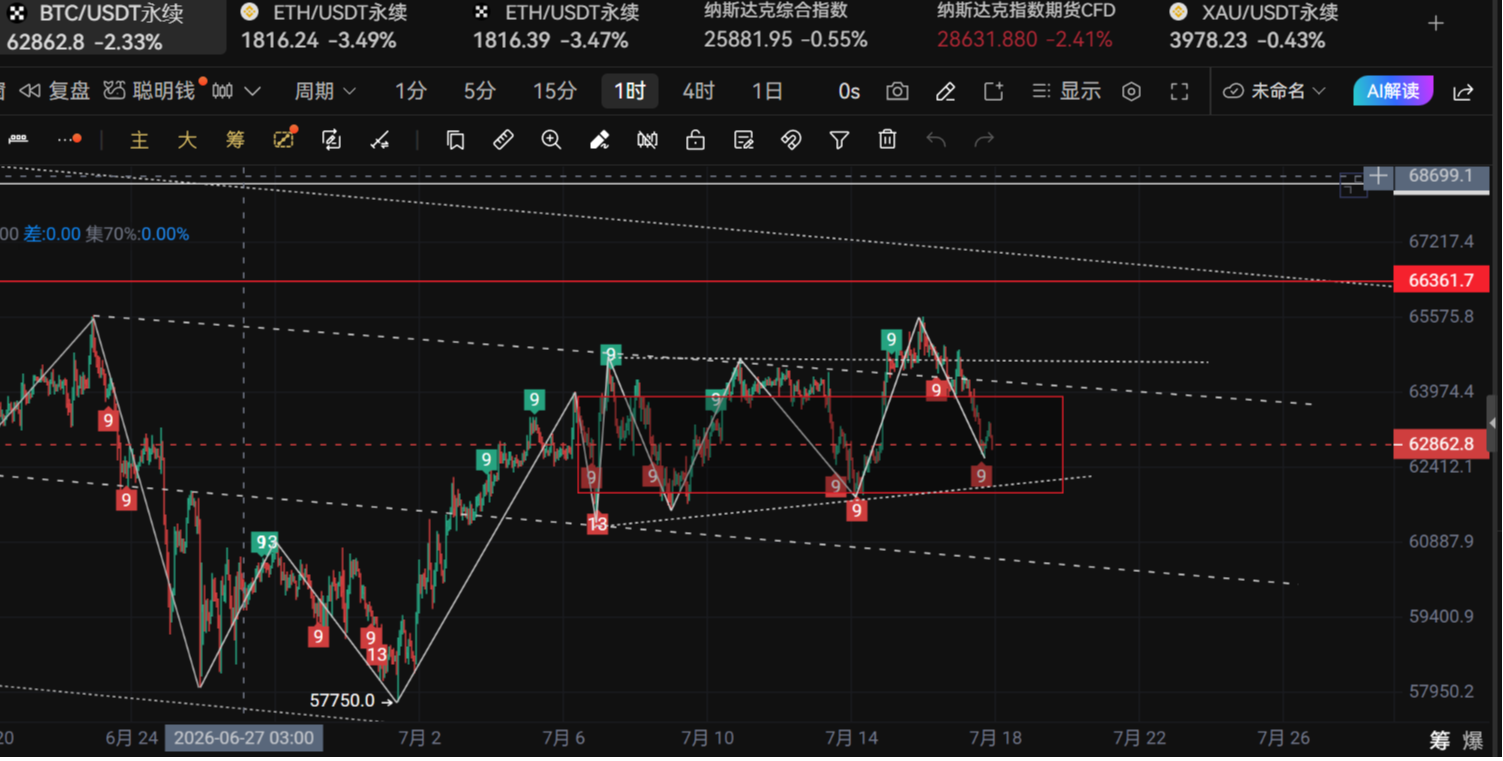Toggle the 筹 chip distribution button
This screenshot has width=1503, height=761.
click(235, 141)
